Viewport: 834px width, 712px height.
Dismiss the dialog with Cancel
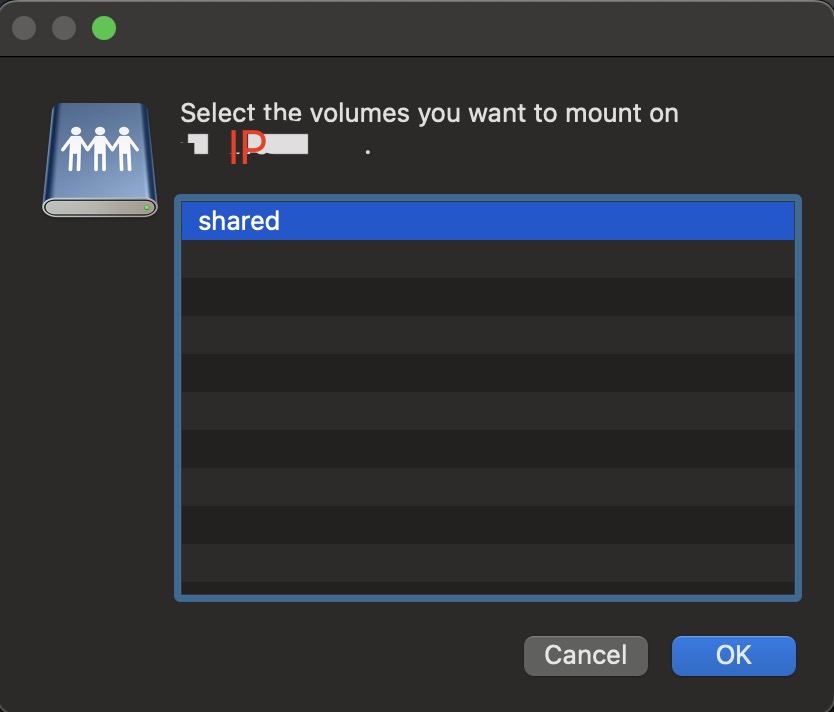586,655
